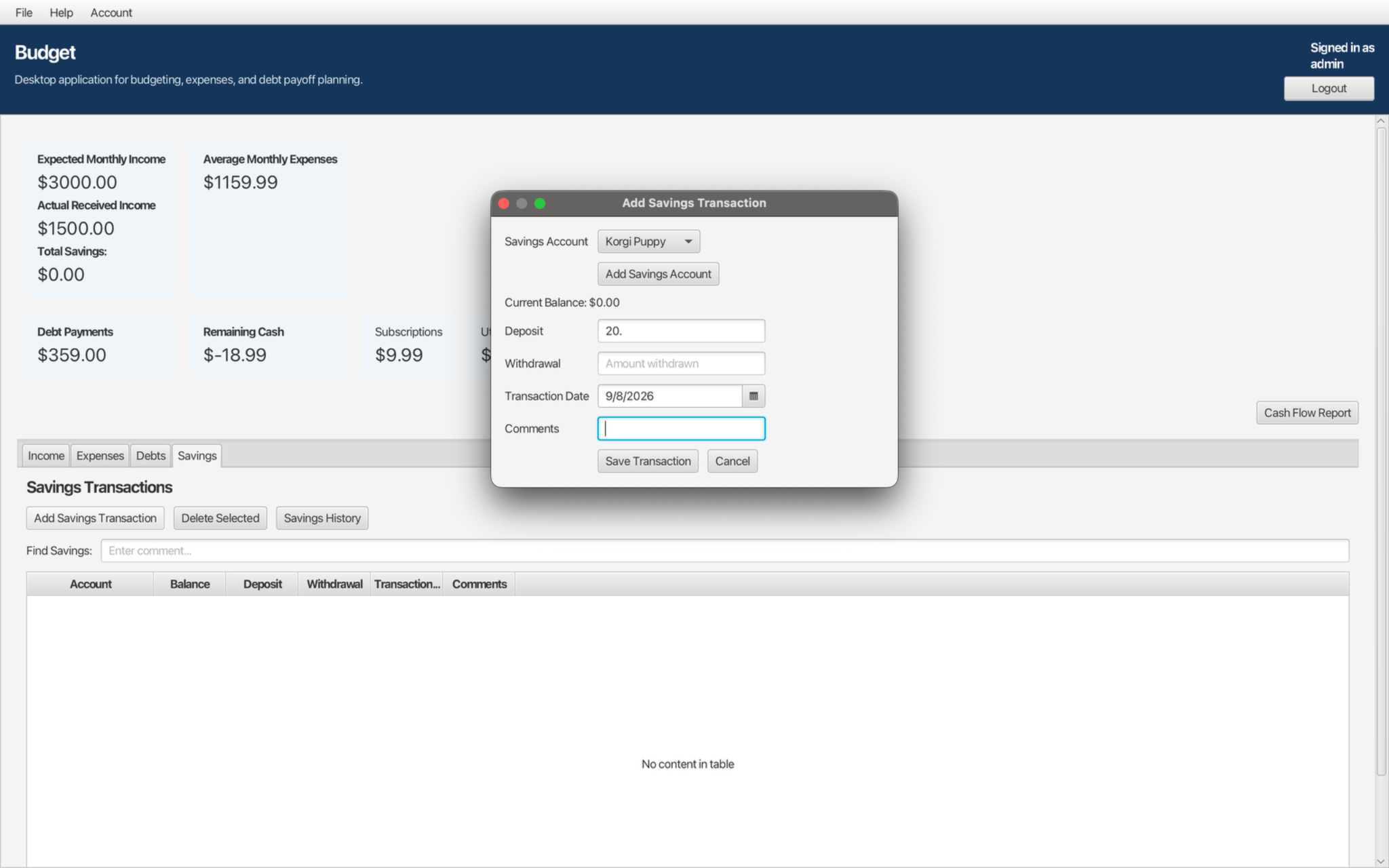Open the Cash Flow Report
Image resolution: width=1389 pixels, height=868 pixels.
[x=1307, y=413]
